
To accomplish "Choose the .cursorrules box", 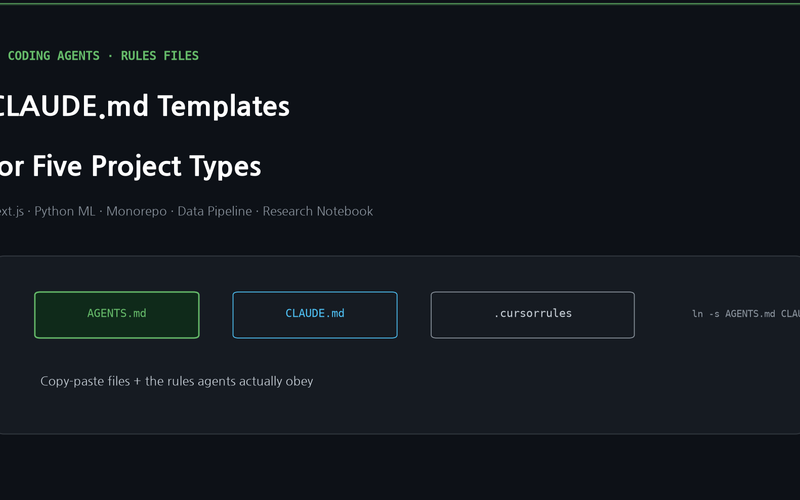I will click(533, 315).
